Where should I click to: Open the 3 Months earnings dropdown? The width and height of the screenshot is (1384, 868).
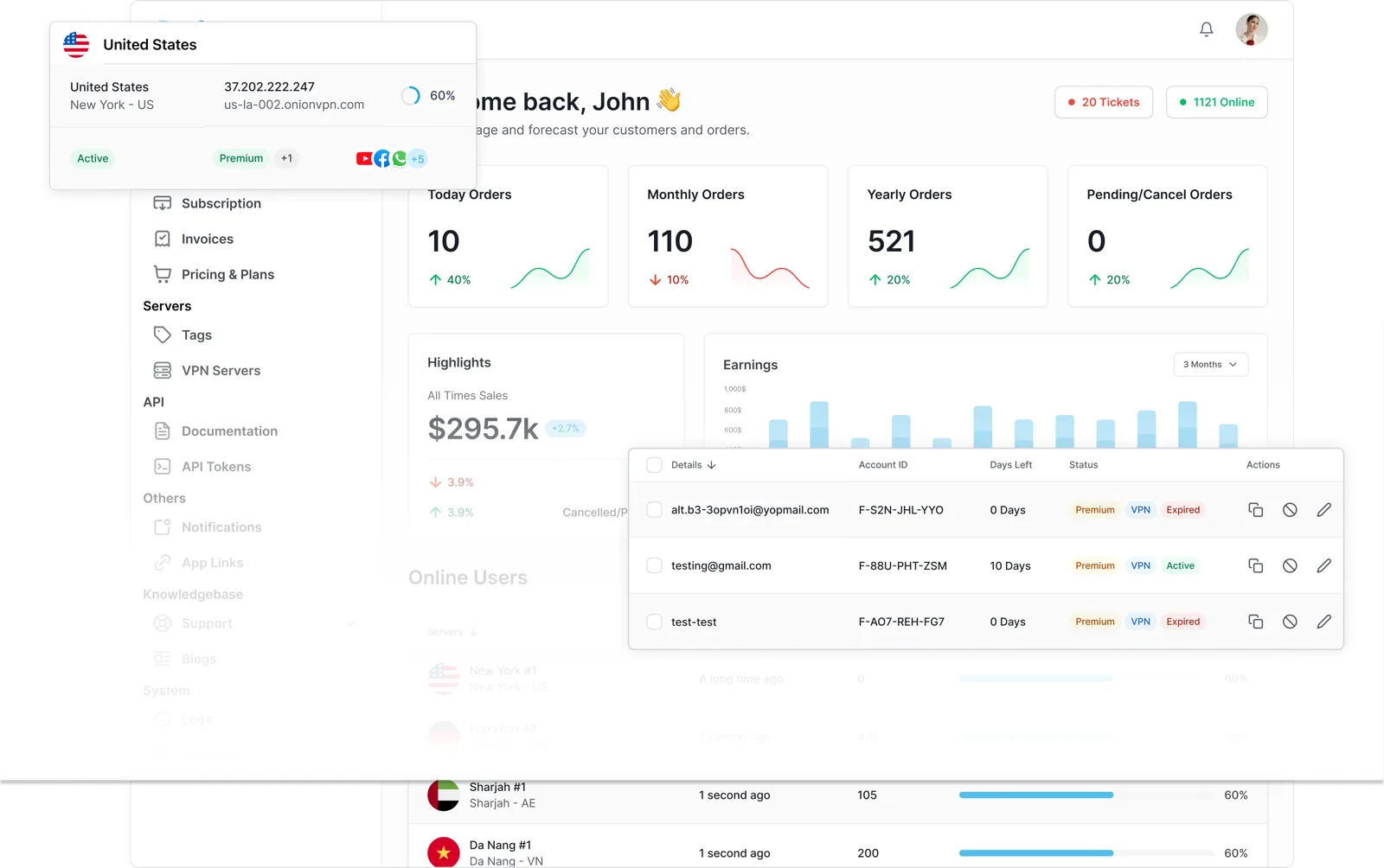pyautogui.click(x=1210, y=365)
